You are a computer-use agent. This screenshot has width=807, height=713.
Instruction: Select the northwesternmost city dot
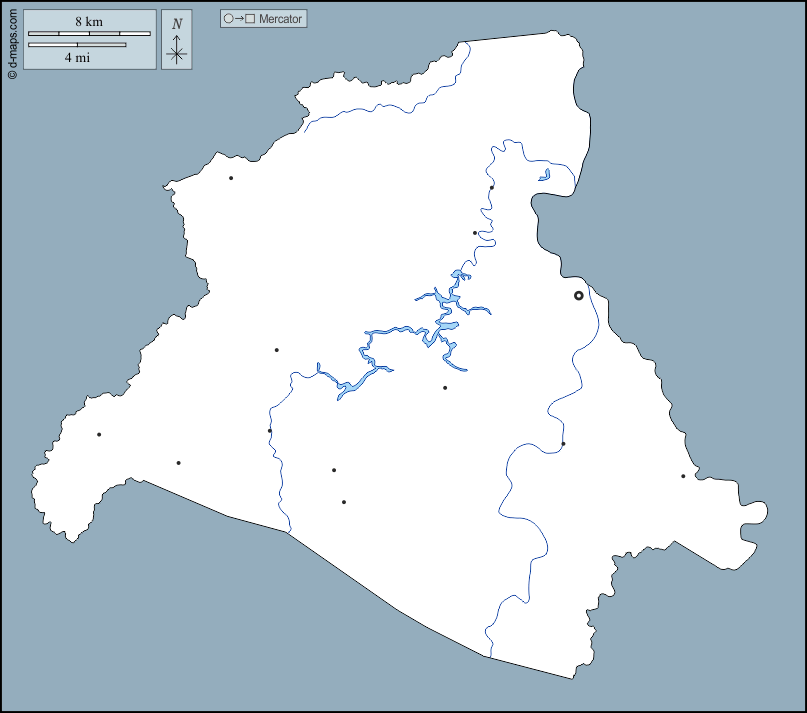click(231, 178)
